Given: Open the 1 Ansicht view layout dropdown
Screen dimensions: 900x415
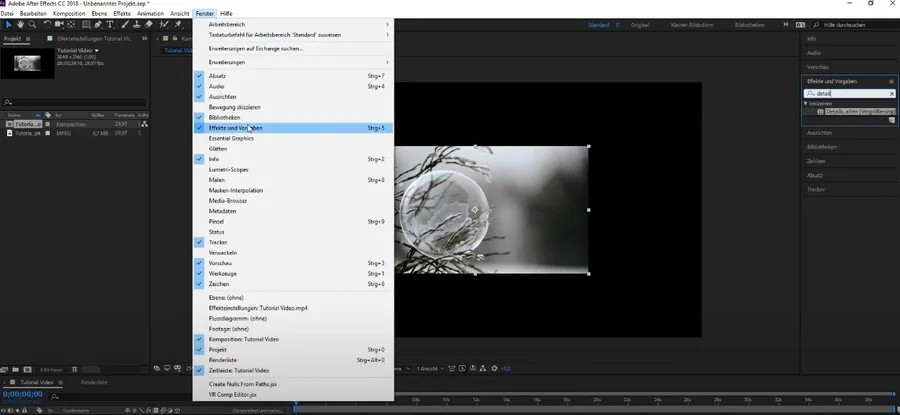Looking at the screenshot, I should [429, 369].
